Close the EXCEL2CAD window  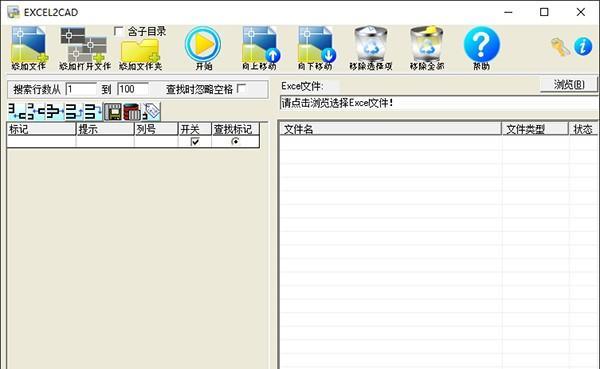(x=580, y=12)
